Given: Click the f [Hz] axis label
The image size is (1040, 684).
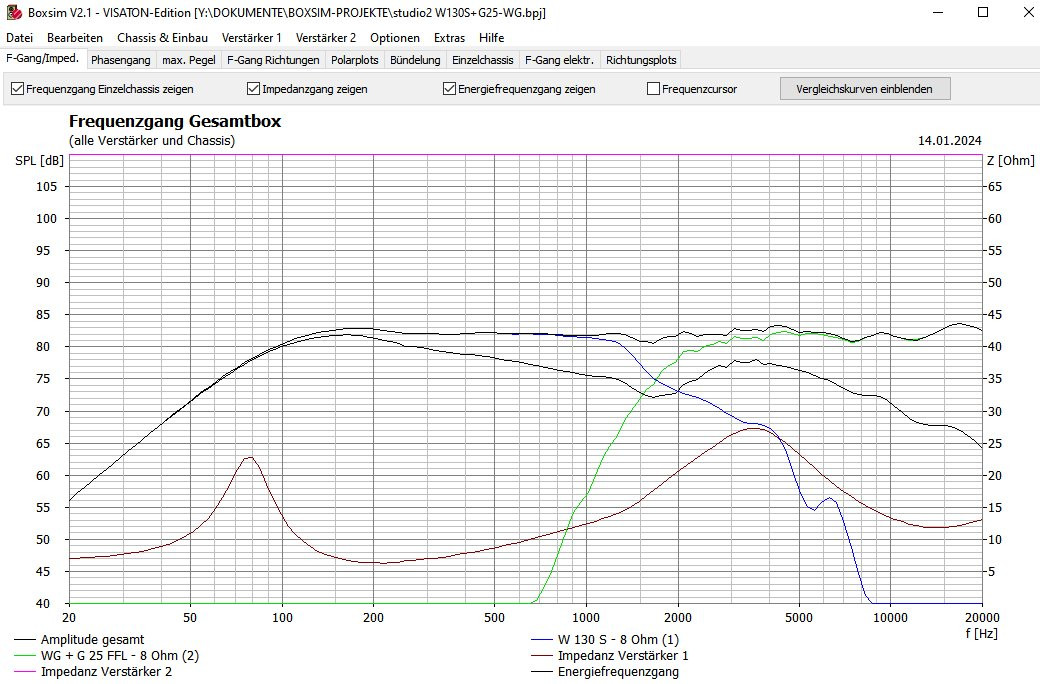Looking at the screenshot, I should (x=982, y=633).
